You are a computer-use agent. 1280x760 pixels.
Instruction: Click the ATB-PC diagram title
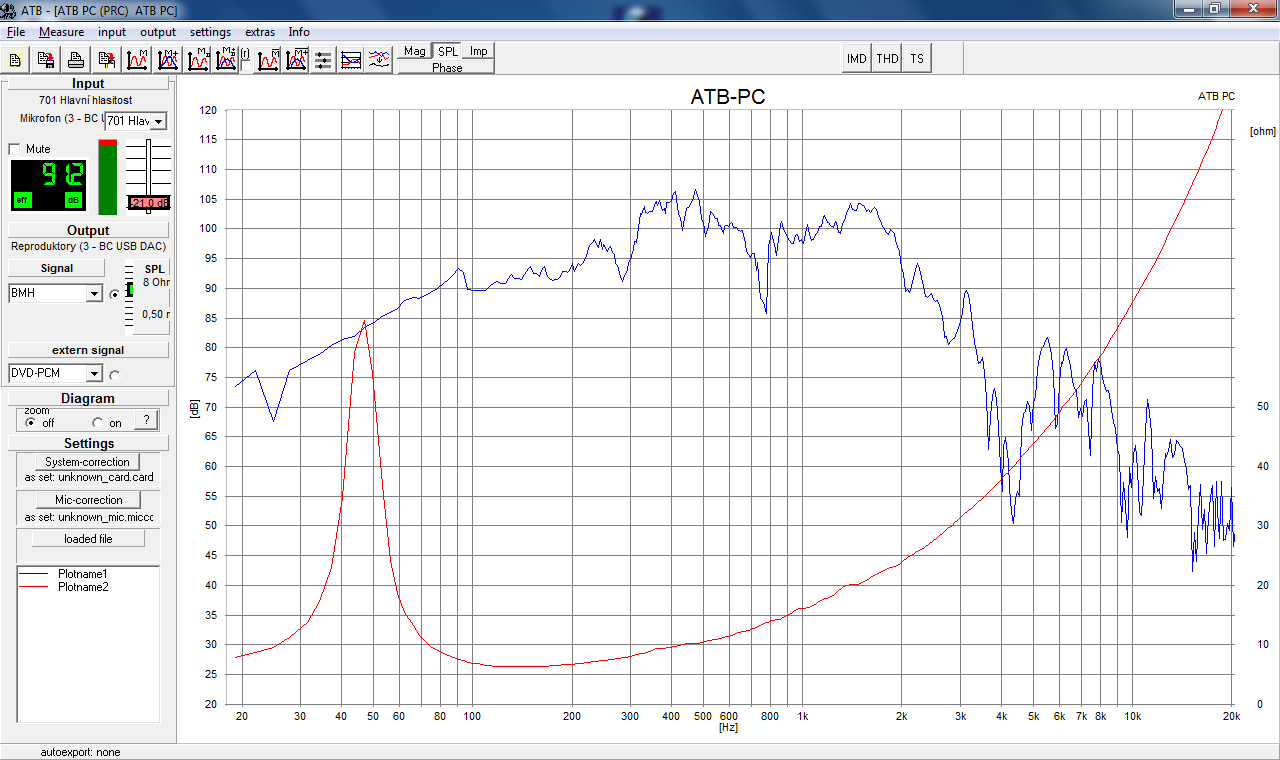728,97
